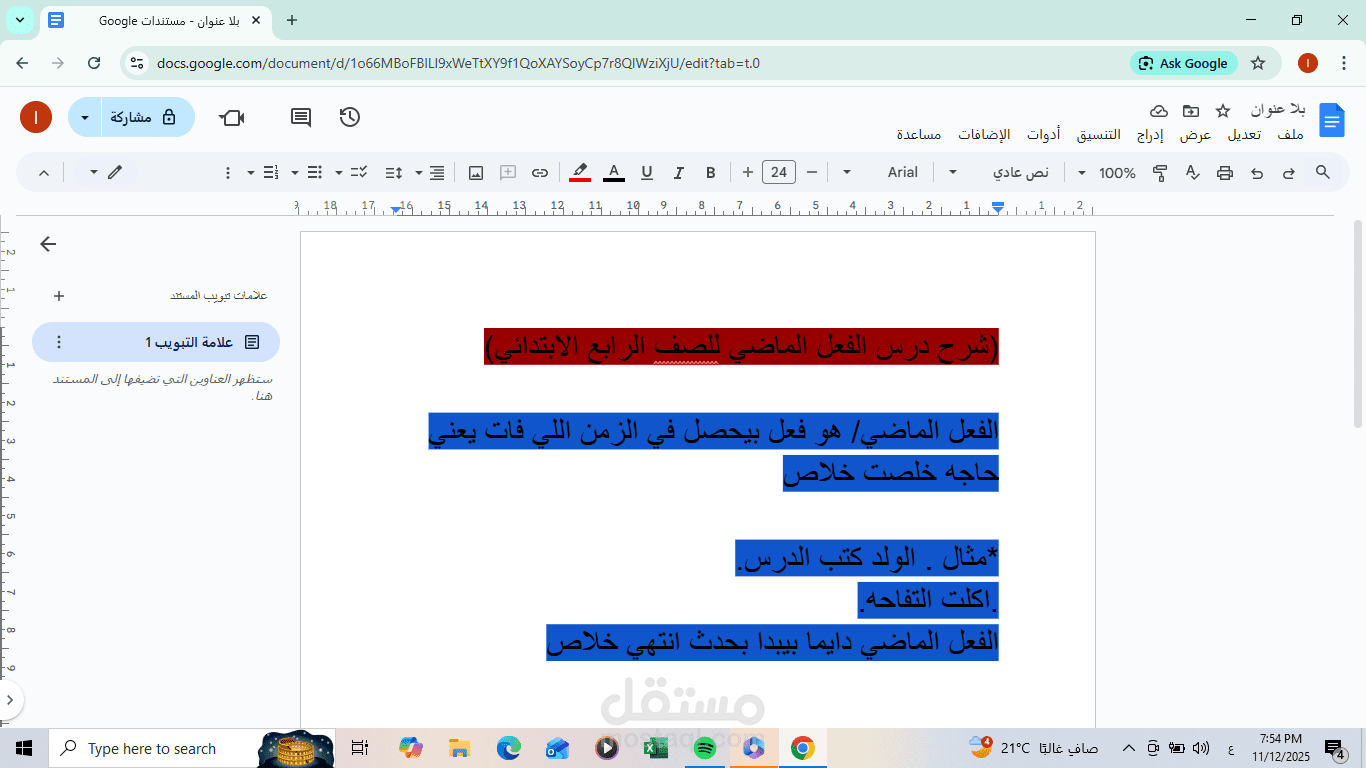Activate the paint format tool
This screenshot has width=1366, height=768.
pos(1160,173)
